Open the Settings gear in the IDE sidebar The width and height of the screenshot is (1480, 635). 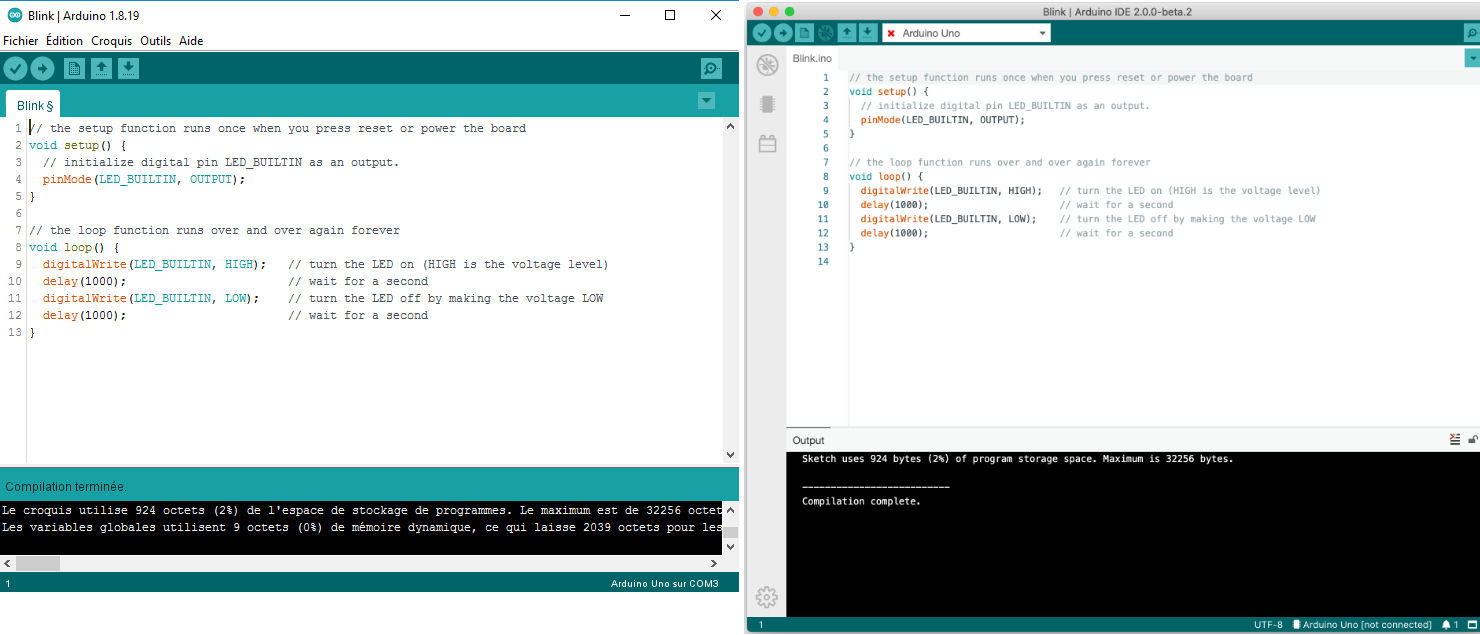click(x=766, y=597)
